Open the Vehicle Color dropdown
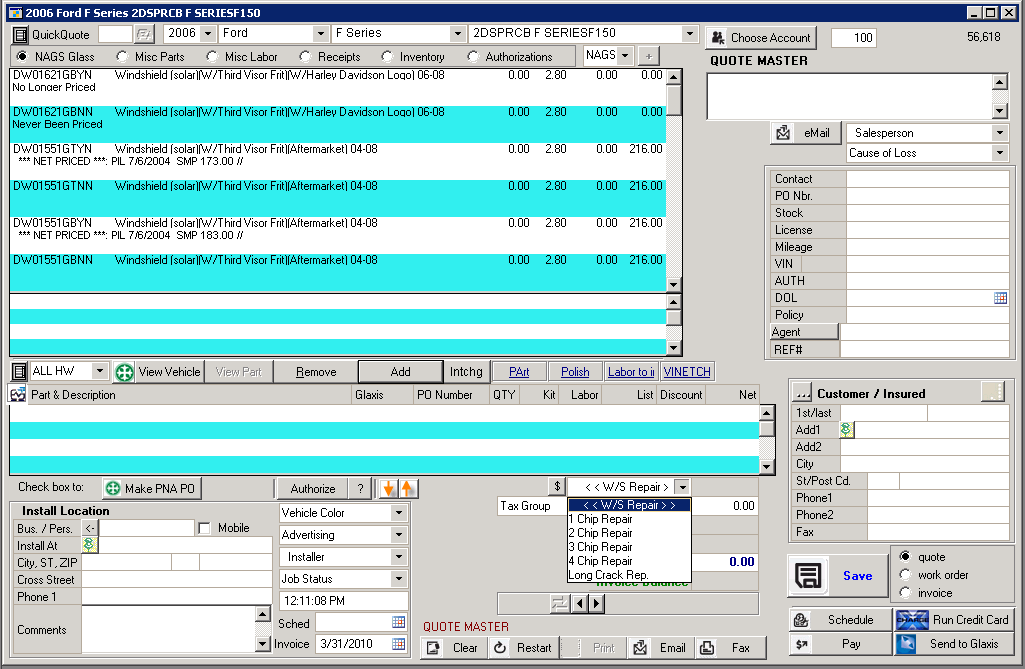The width and height of the screenshot is (1025, 669). tap(398, 513)
